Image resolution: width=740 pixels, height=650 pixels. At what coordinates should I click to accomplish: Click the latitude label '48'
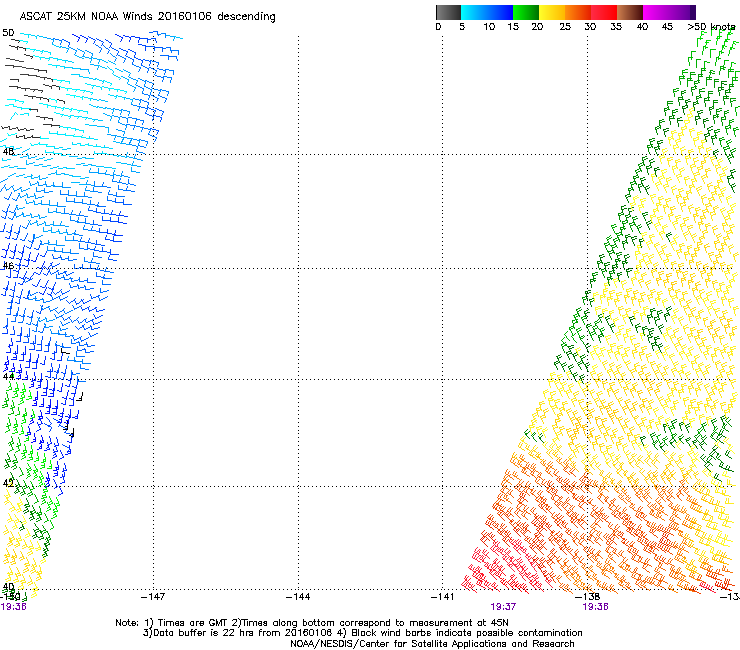coord(8,152)
